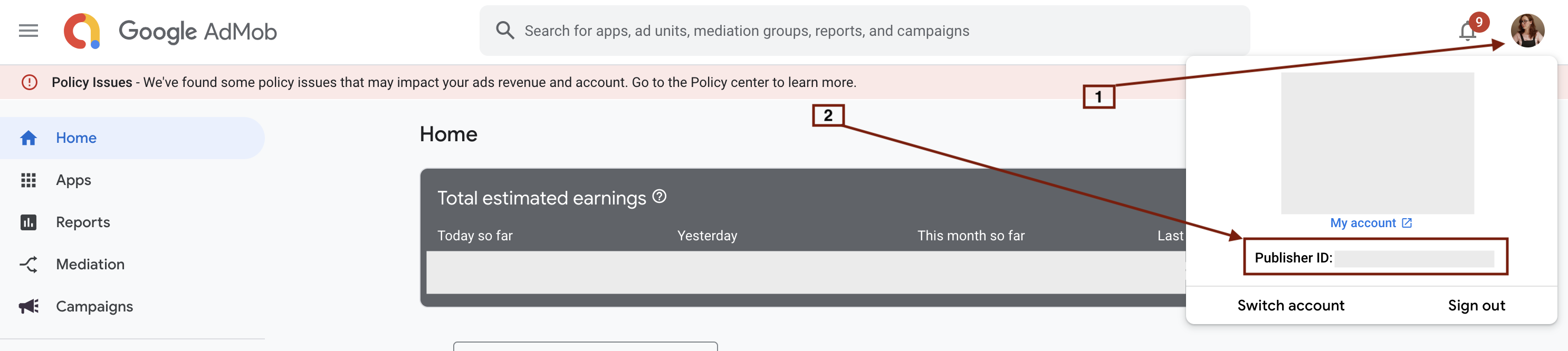Click the Mediation arrows icon

[x=28, y=264]
